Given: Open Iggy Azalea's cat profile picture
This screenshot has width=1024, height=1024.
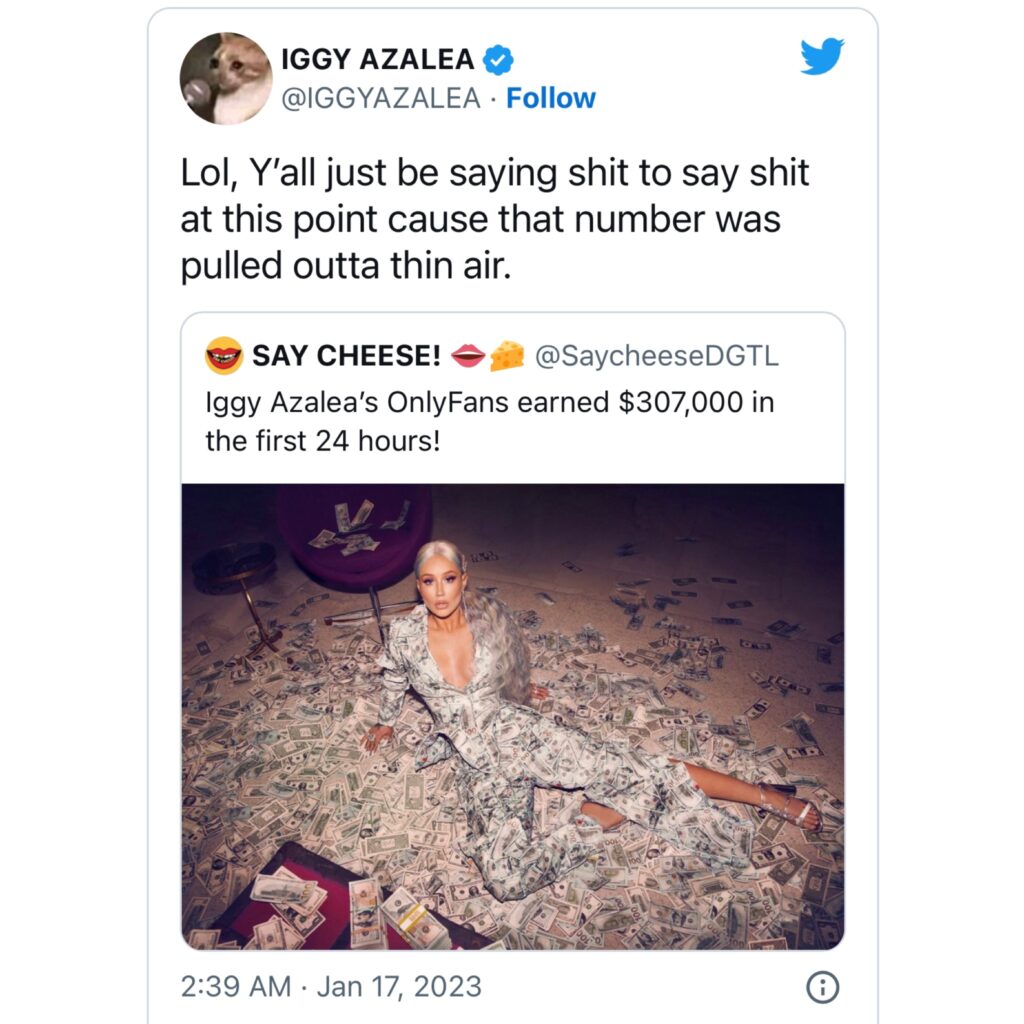Looking at the screenshot, I should 226,78.
